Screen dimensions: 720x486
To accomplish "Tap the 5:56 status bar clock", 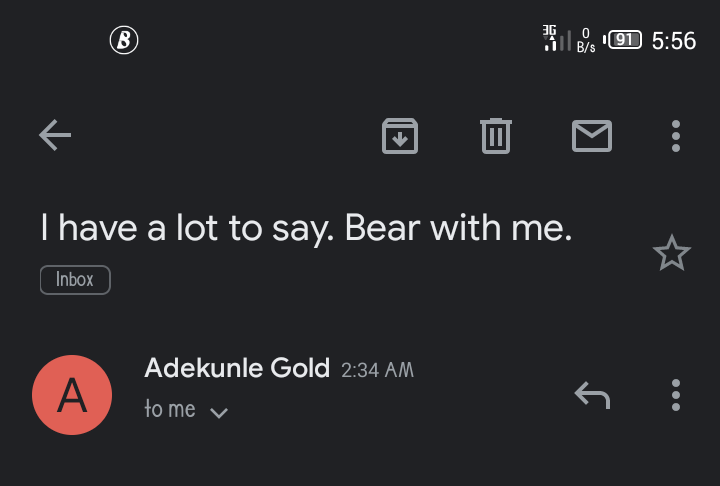I will coord(673,41).
